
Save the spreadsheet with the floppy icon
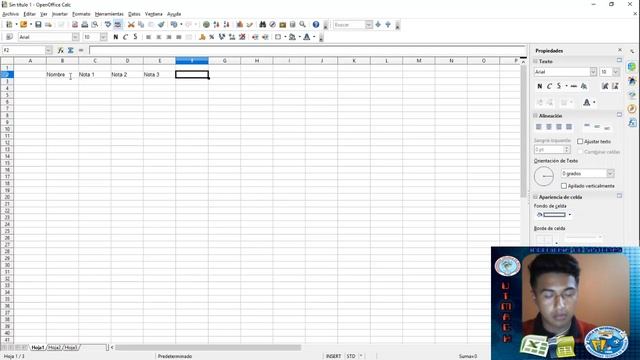[38, 24]
